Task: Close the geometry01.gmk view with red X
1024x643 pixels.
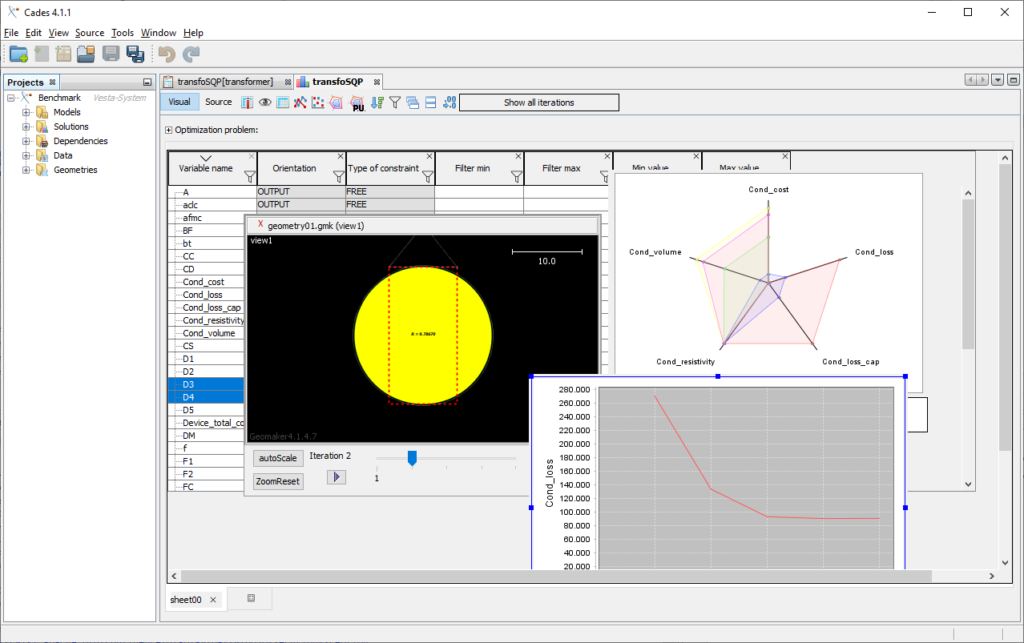Action: click(x=261, y=224)
